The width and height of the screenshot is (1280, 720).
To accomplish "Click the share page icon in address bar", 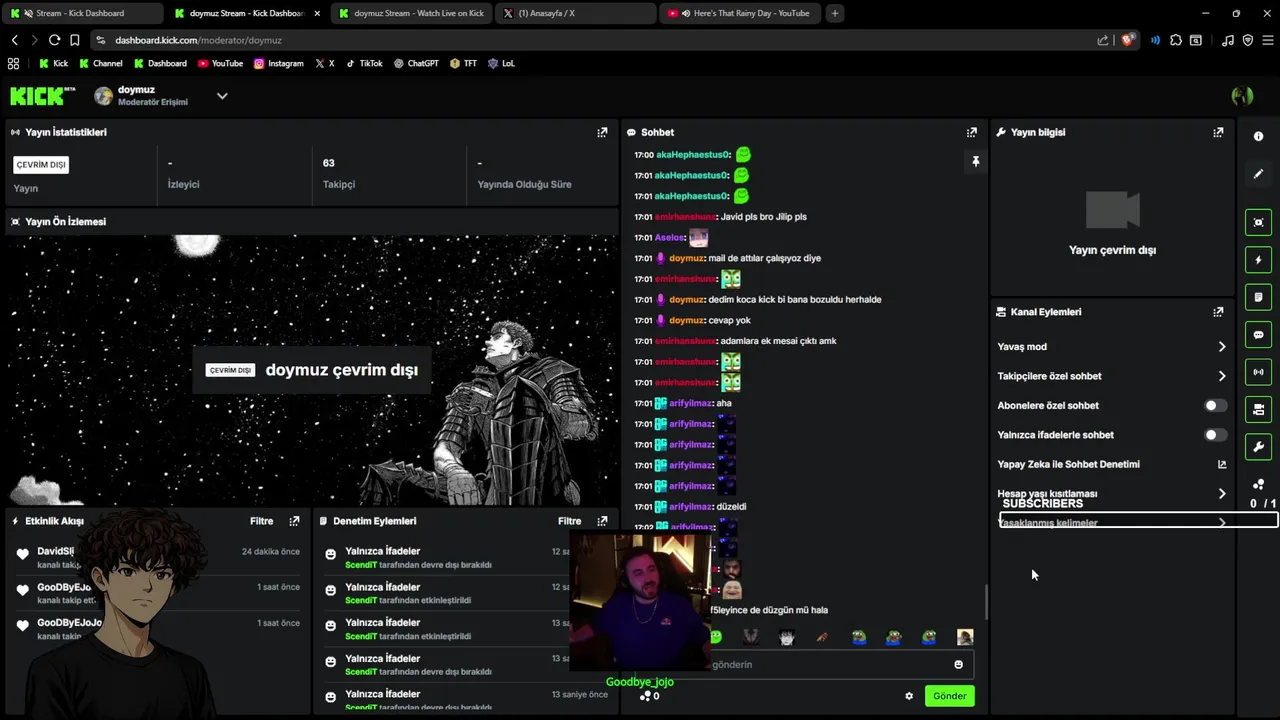I will point(1103,40).
